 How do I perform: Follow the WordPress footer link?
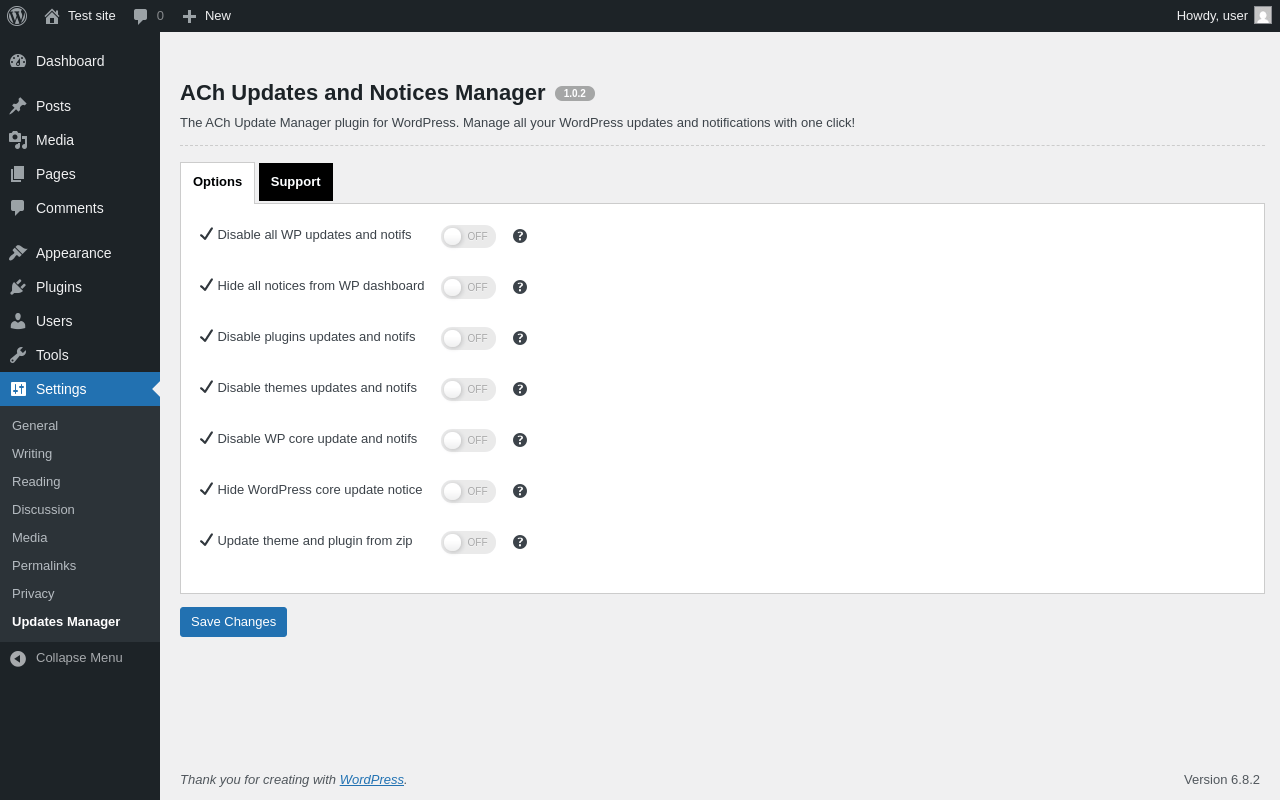(x=372, y=780)
